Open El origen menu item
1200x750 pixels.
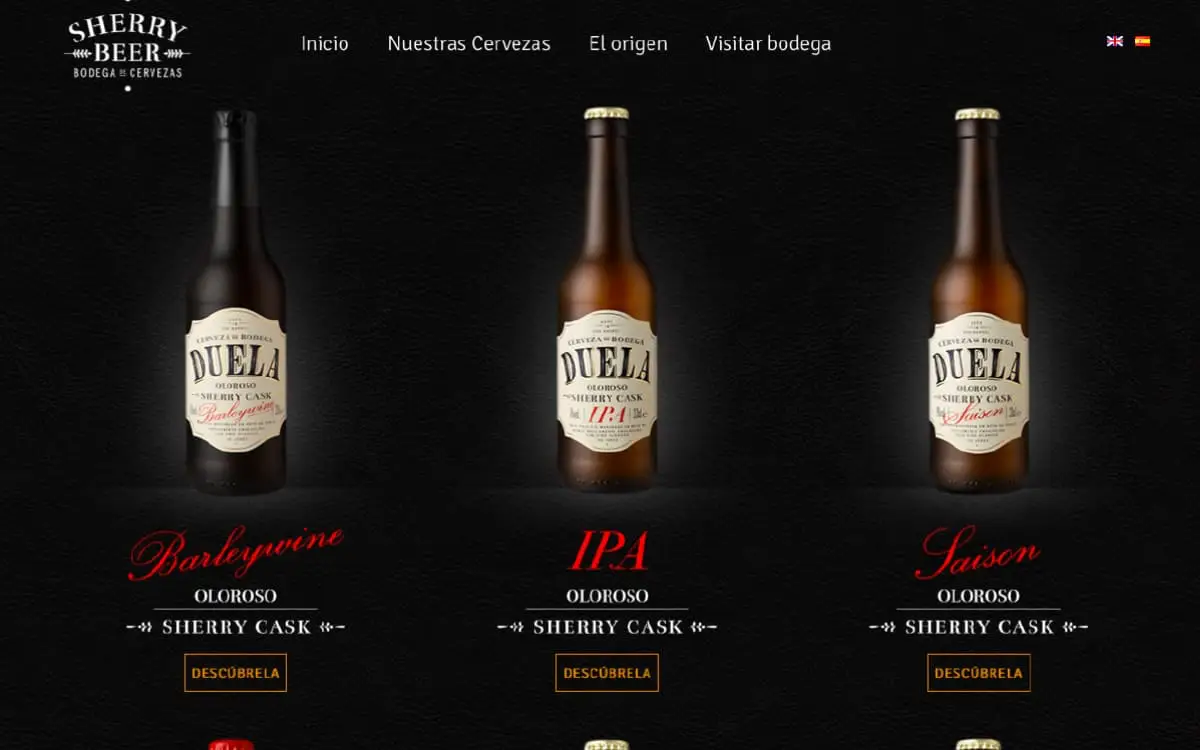tap(628, 44)
